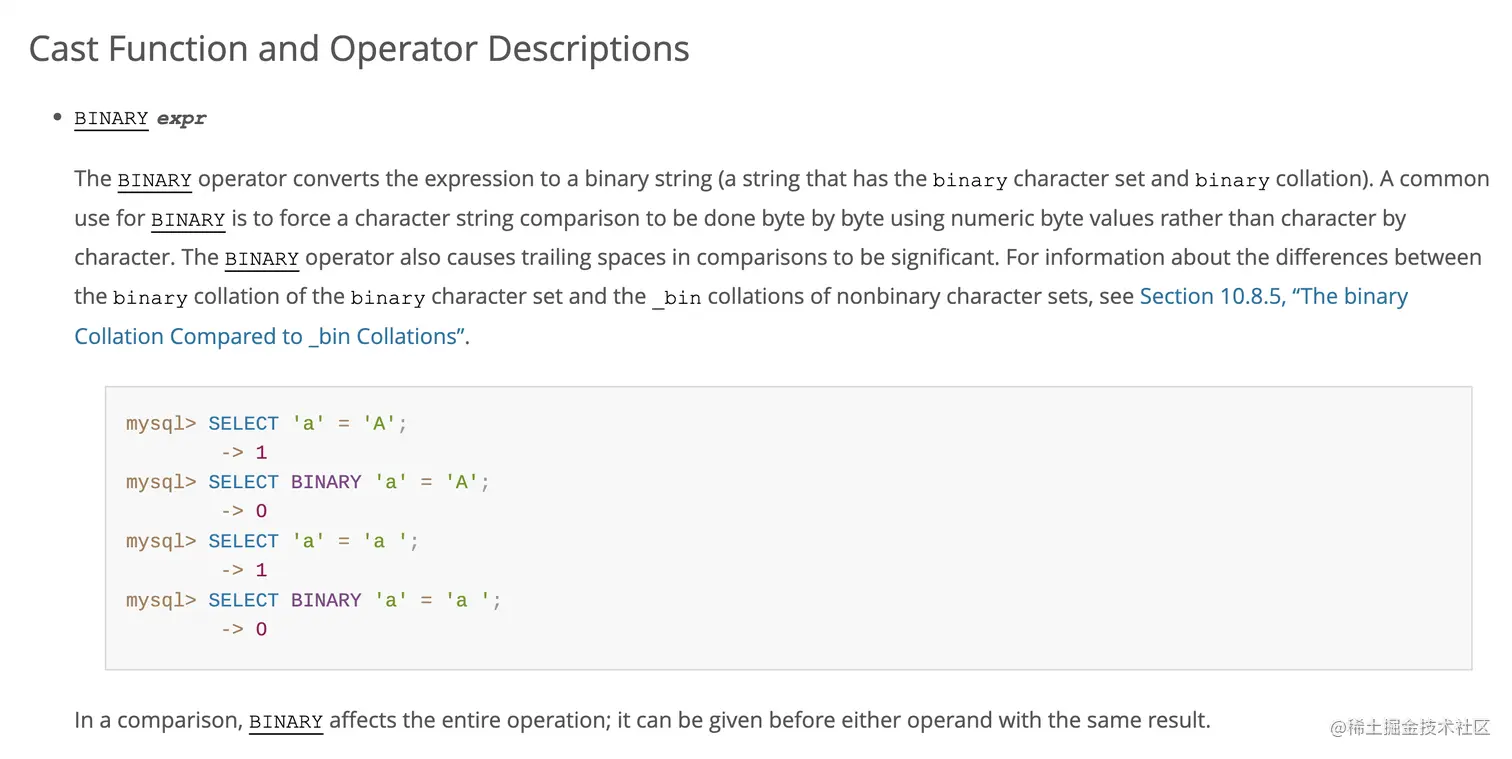This screenshot has height=759, width=1512.
Task: Click the bullet point before BINARY expr
Action: click(x=57, y=118)
